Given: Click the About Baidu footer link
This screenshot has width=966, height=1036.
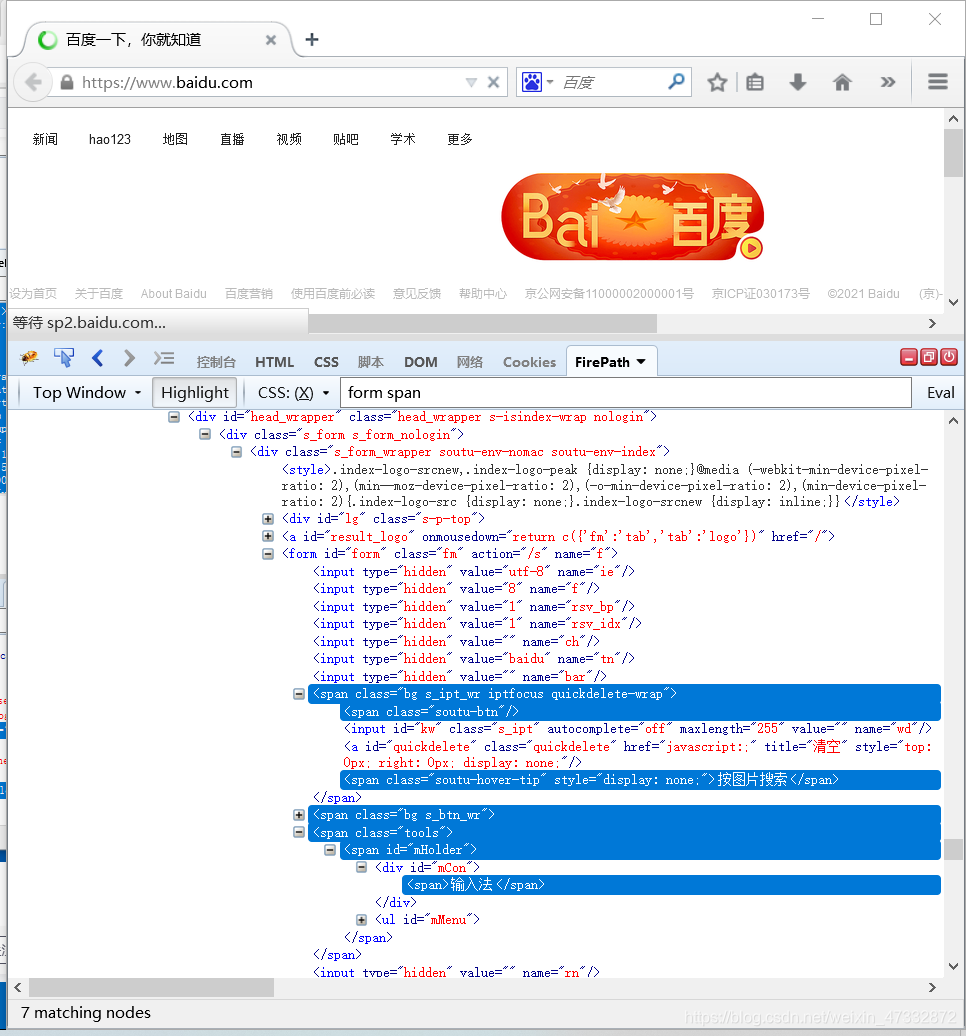Looking at the screenshot, I should point(173,294).
